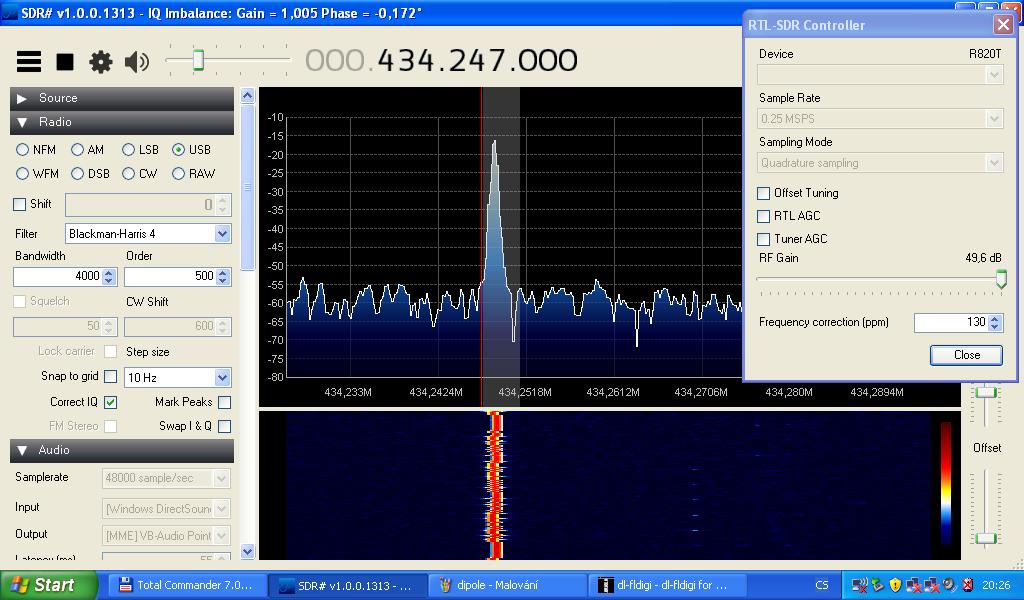Click the Offset slider thumb
The width and height of the screenshot is (1024, 600).
pyautogui.click(x=985, y=538)
